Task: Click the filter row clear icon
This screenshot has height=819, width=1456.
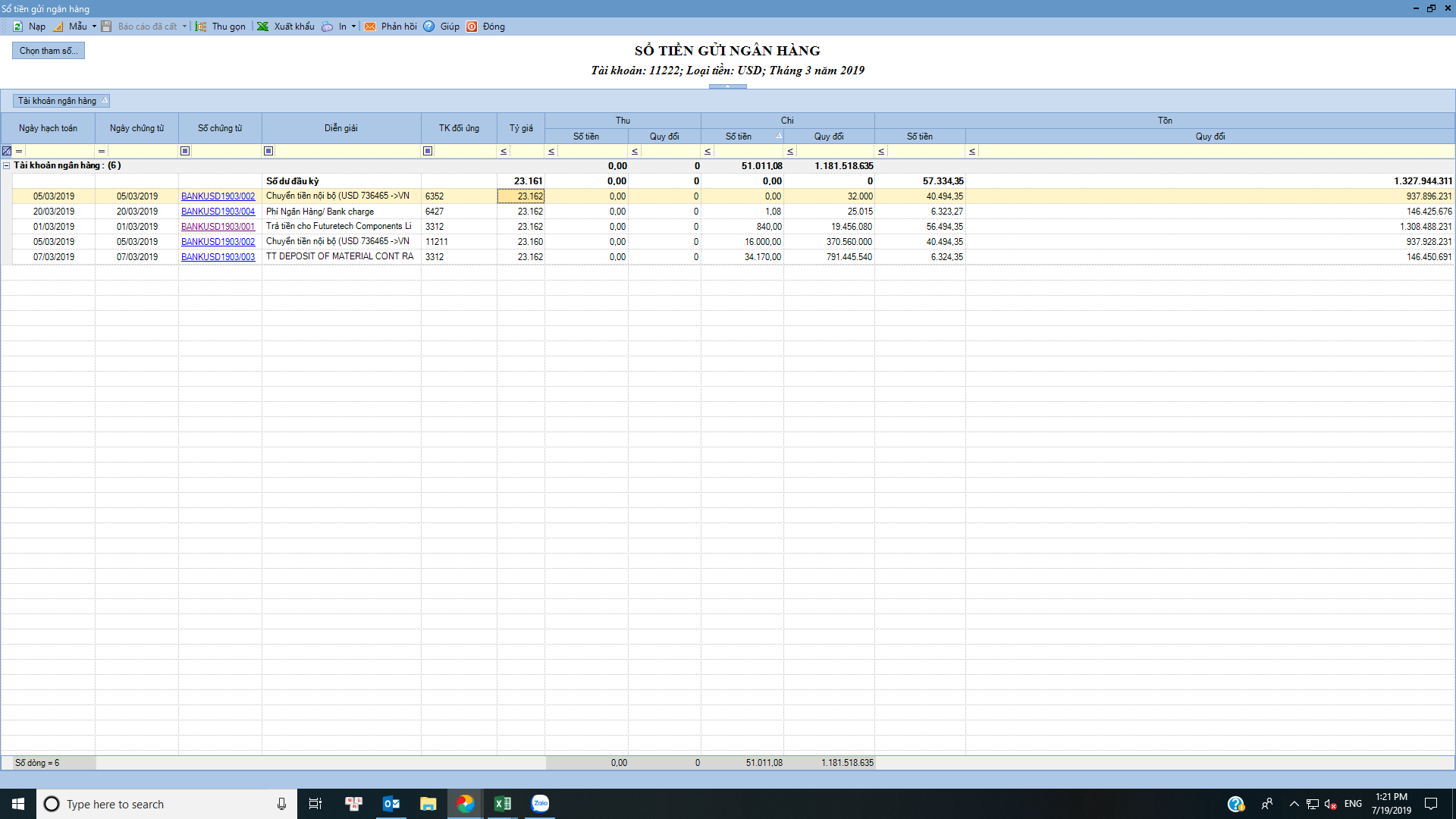Action: (x=7, y=151)
